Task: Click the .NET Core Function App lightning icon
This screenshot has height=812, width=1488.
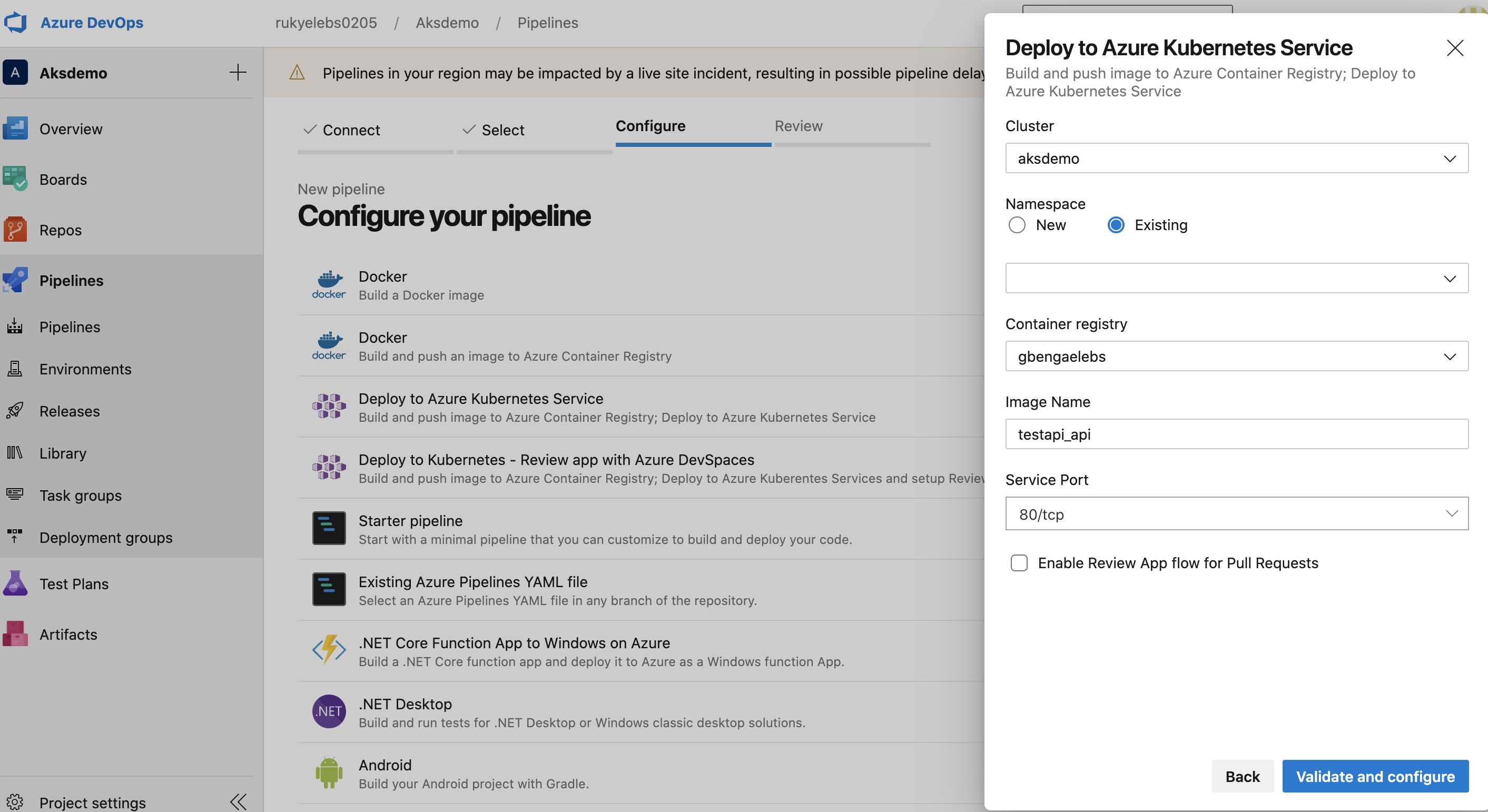Action: (x=329, y=650)
